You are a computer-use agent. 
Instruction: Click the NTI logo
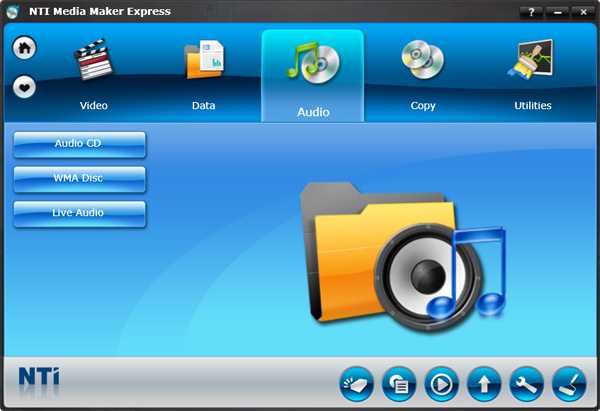tap(39, 376)
